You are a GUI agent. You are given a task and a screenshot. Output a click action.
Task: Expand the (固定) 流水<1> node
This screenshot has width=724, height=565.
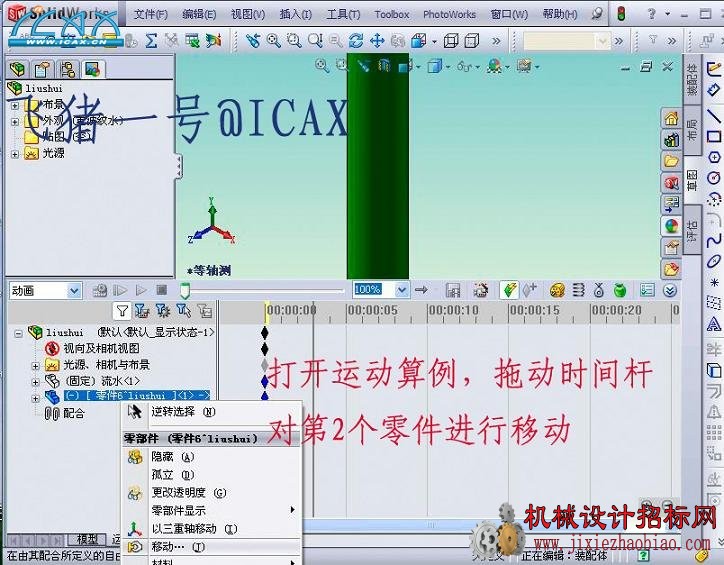[36, 382]
